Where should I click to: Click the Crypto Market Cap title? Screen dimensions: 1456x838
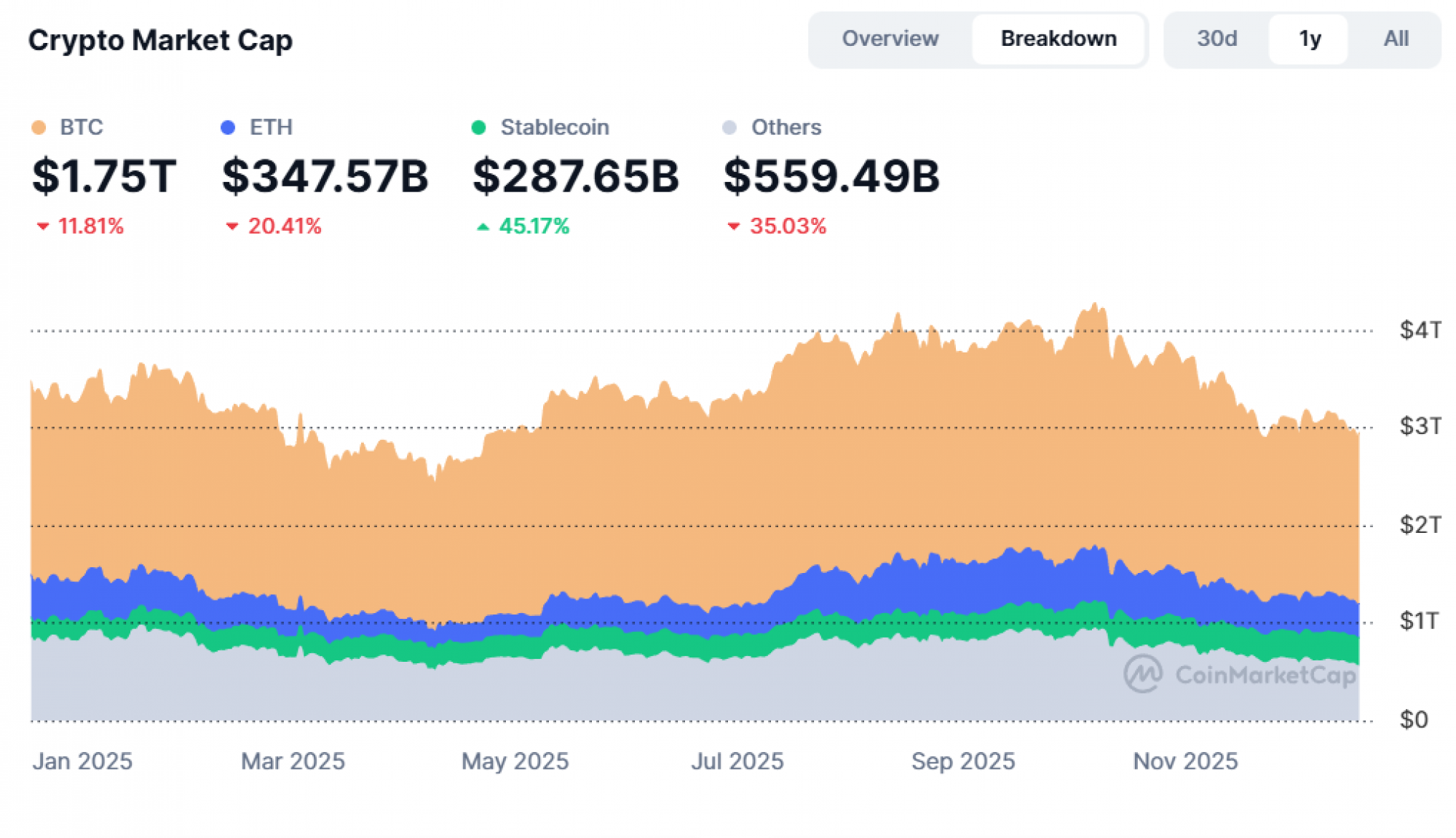pos(160,40)
